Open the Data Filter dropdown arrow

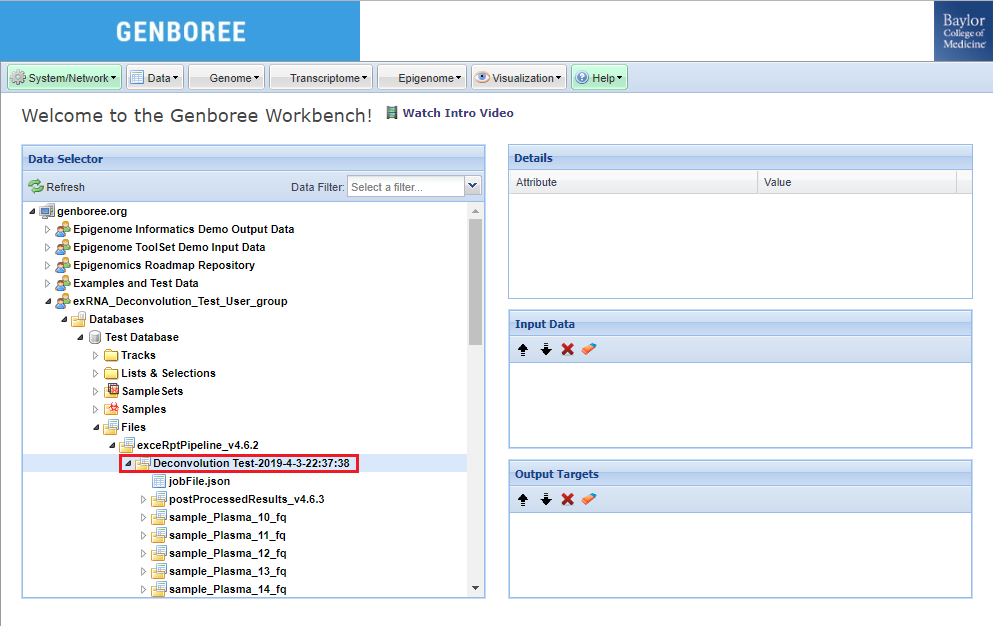pyautogui.click(x=473, y=187)
